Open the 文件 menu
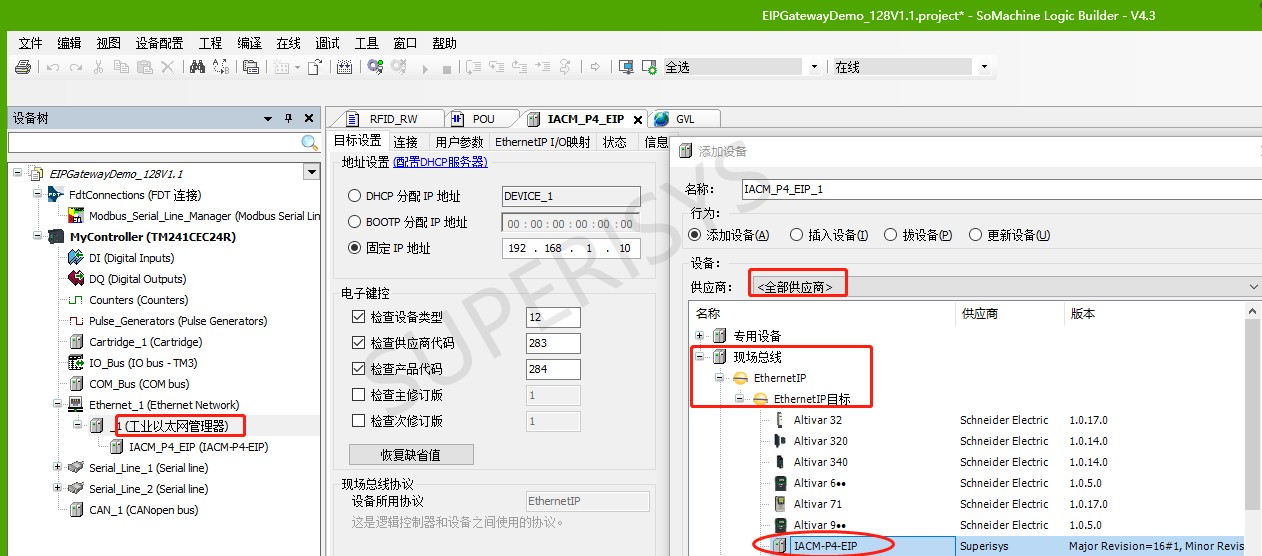The image size is (1262, 556). coord(31,43)
